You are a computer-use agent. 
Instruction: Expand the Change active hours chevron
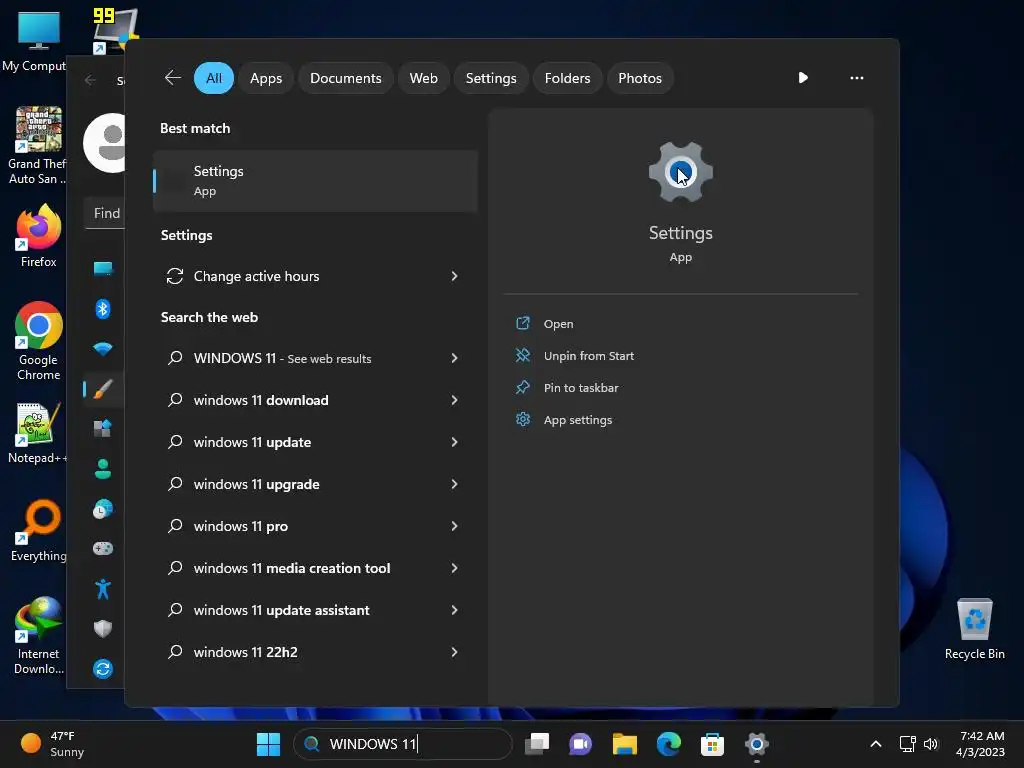click(454, 276)
